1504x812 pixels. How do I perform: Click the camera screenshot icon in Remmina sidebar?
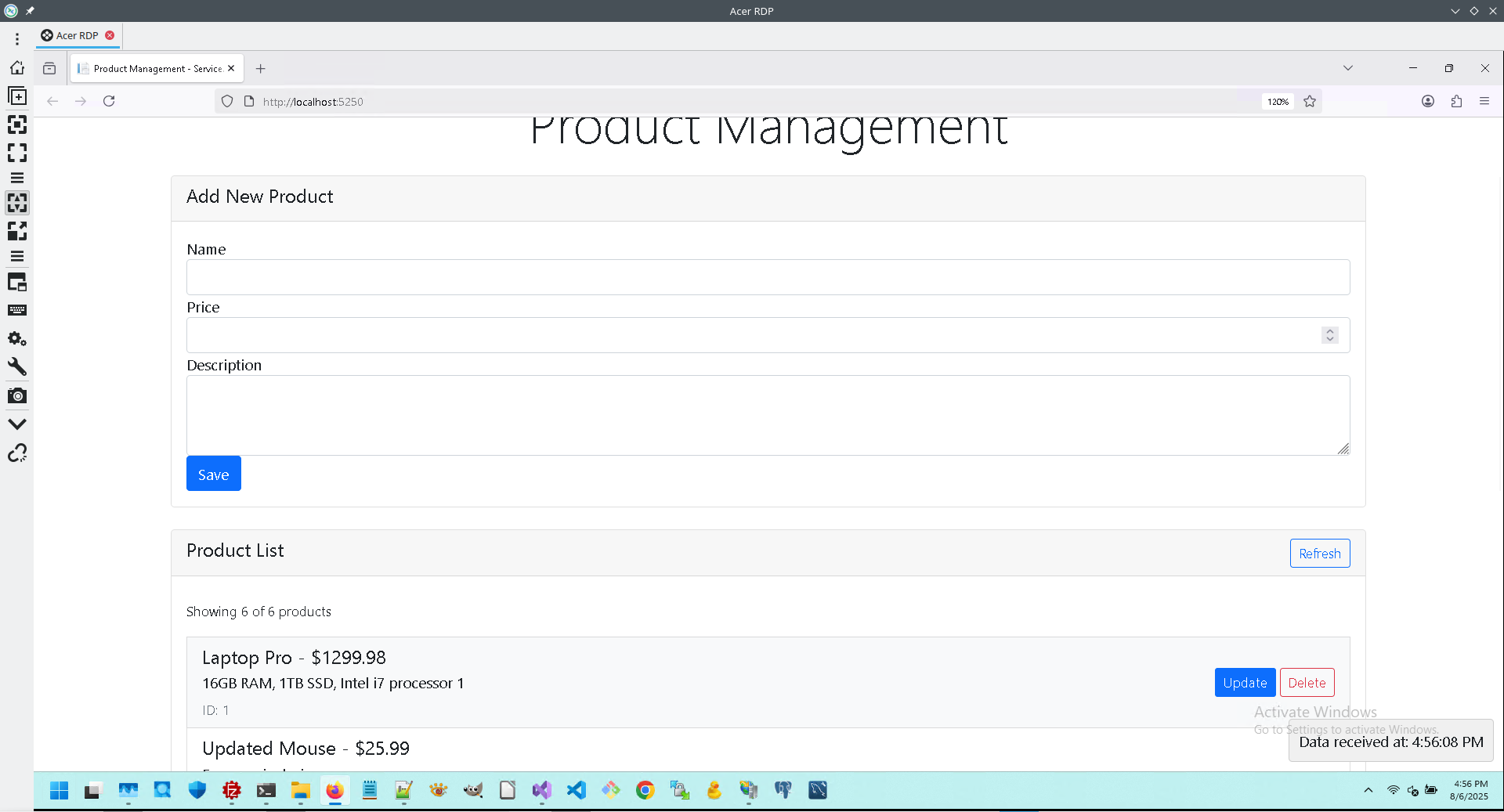tap(17, 395)
